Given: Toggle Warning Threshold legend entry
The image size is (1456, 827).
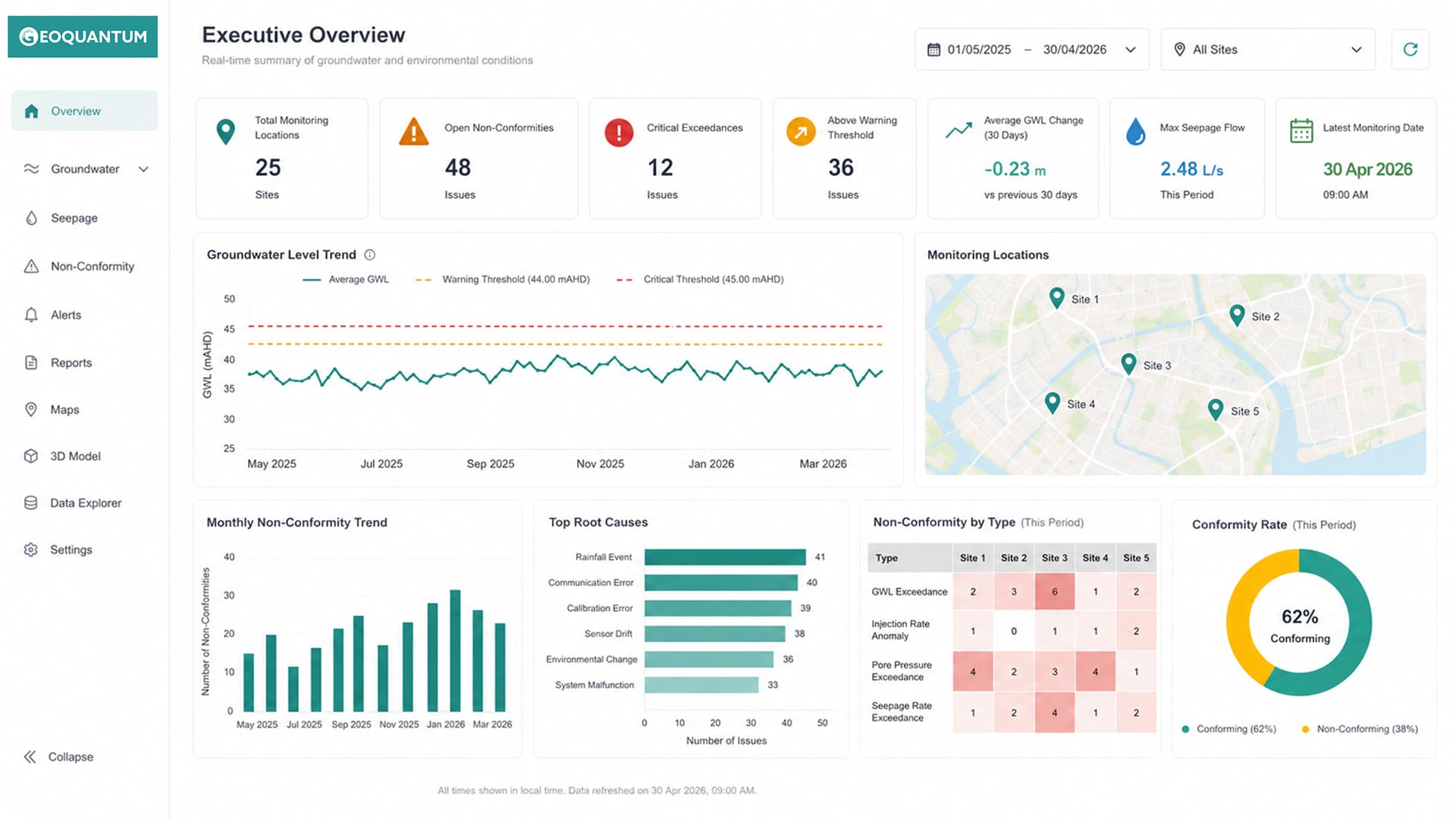Looking at the screenshot, I should click(x=502, y=280).
